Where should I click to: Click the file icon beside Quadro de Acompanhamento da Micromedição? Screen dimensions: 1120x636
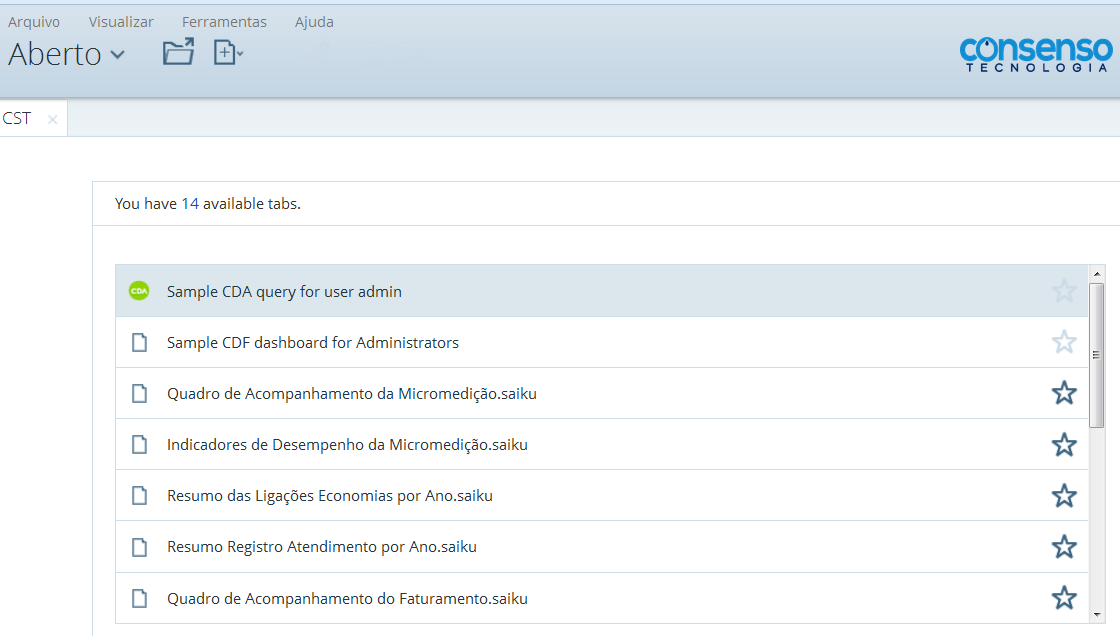click(139, 393)
